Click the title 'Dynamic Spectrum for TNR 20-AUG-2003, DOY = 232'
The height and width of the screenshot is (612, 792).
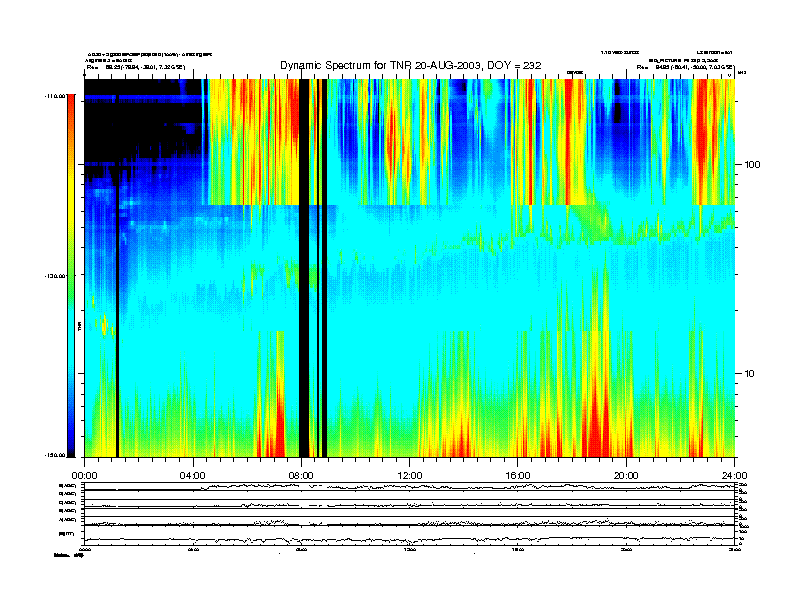click(411, 66)
